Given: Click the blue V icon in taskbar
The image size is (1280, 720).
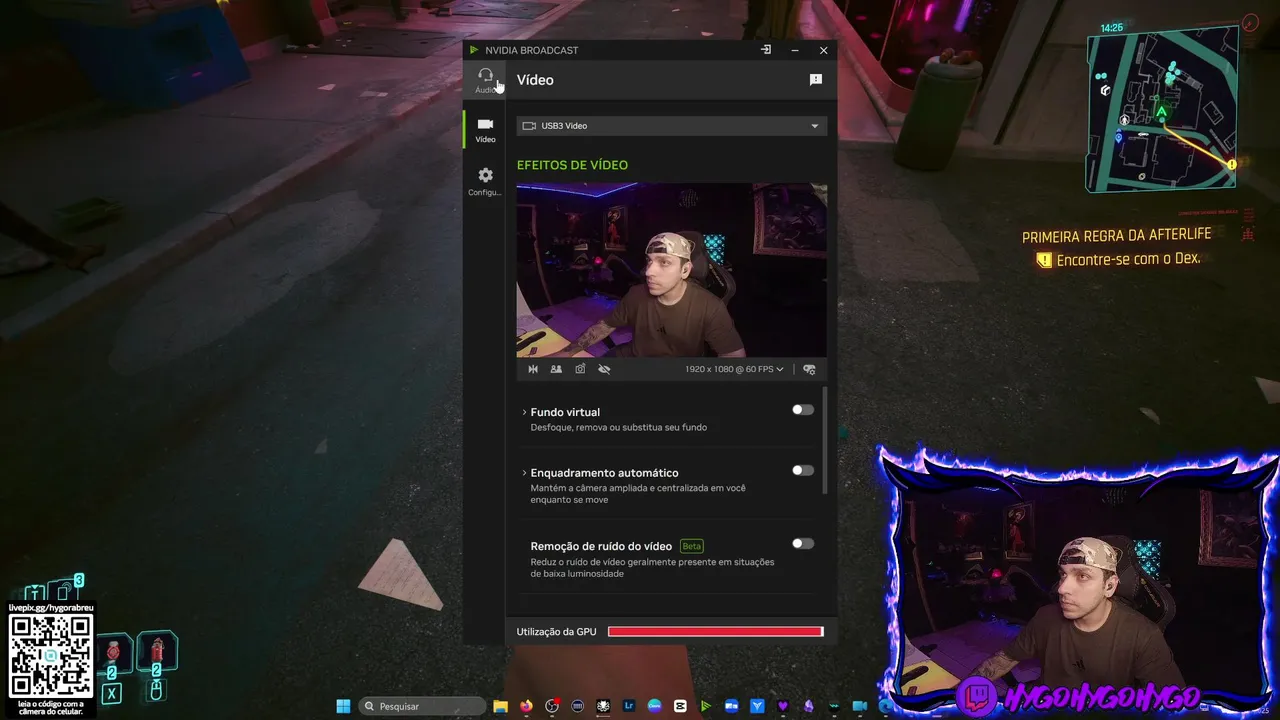Looking at the screenshot, I should (x=757, y=706).
